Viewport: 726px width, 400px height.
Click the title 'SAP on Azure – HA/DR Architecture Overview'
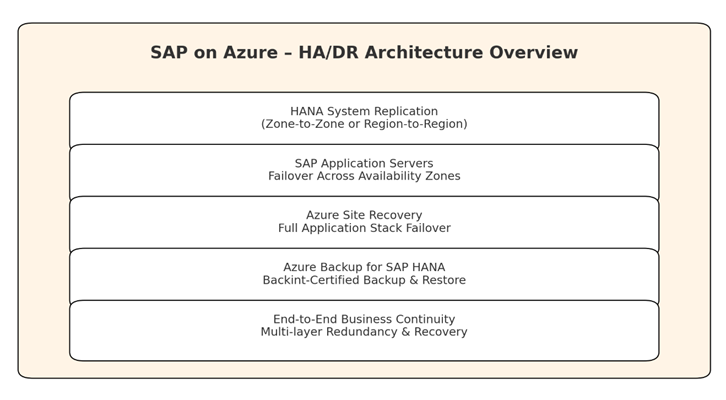pos(364,52)
